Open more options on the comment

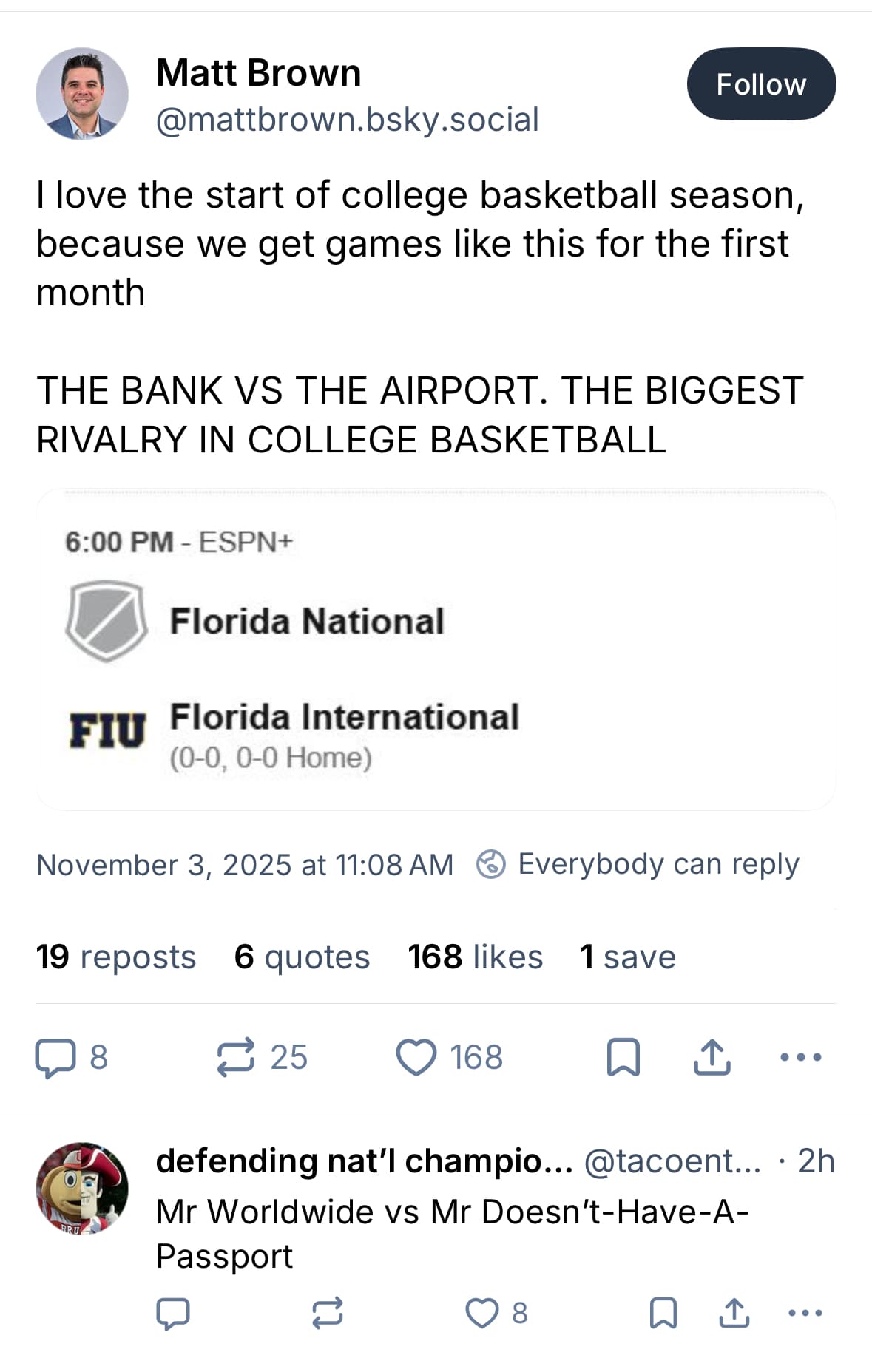point(805,1313)
